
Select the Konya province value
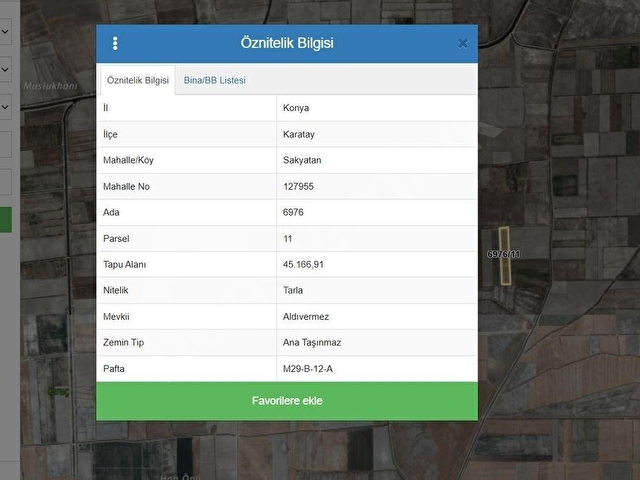(296, 108)
